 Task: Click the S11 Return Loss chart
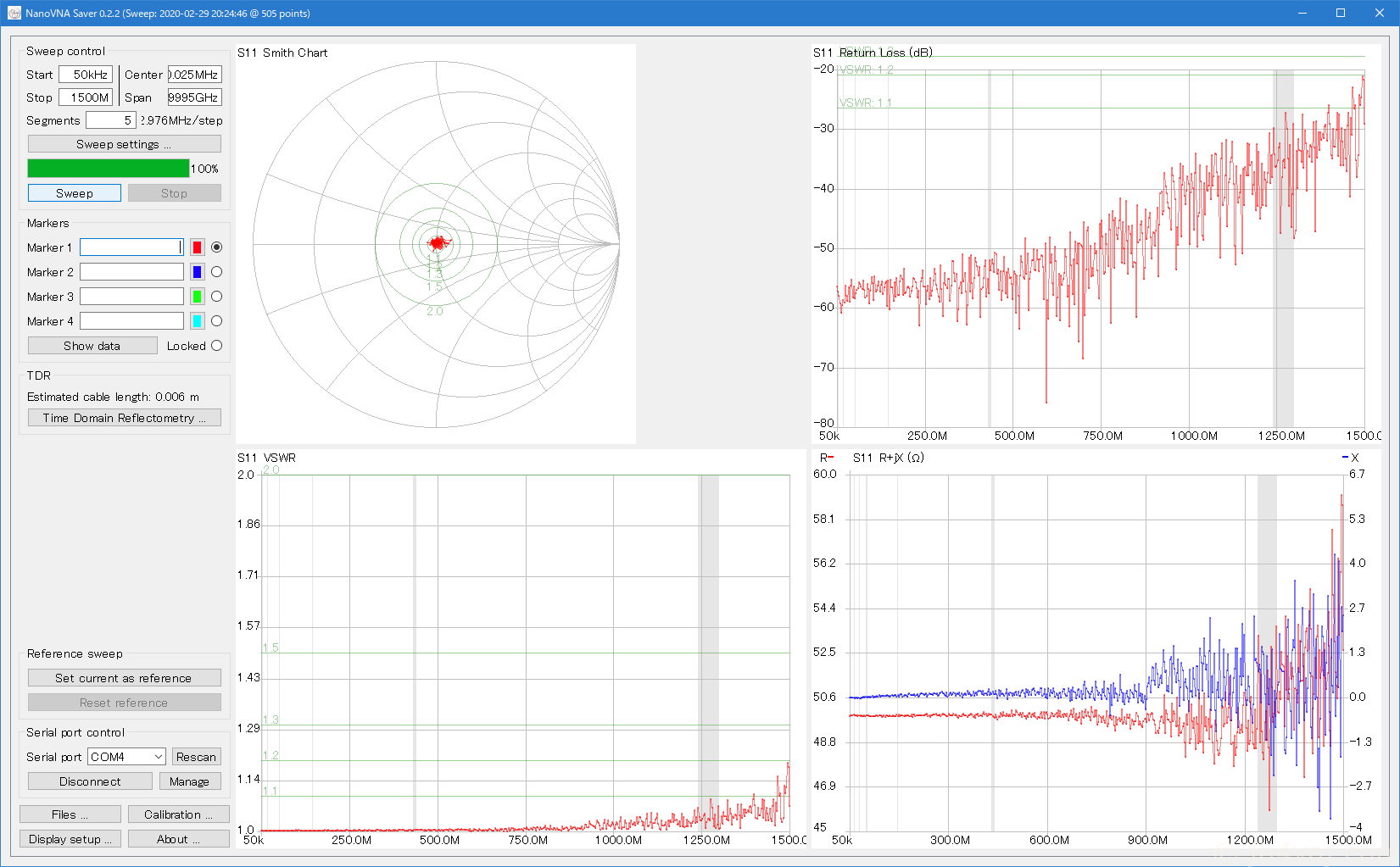(x=1096, y=244)
